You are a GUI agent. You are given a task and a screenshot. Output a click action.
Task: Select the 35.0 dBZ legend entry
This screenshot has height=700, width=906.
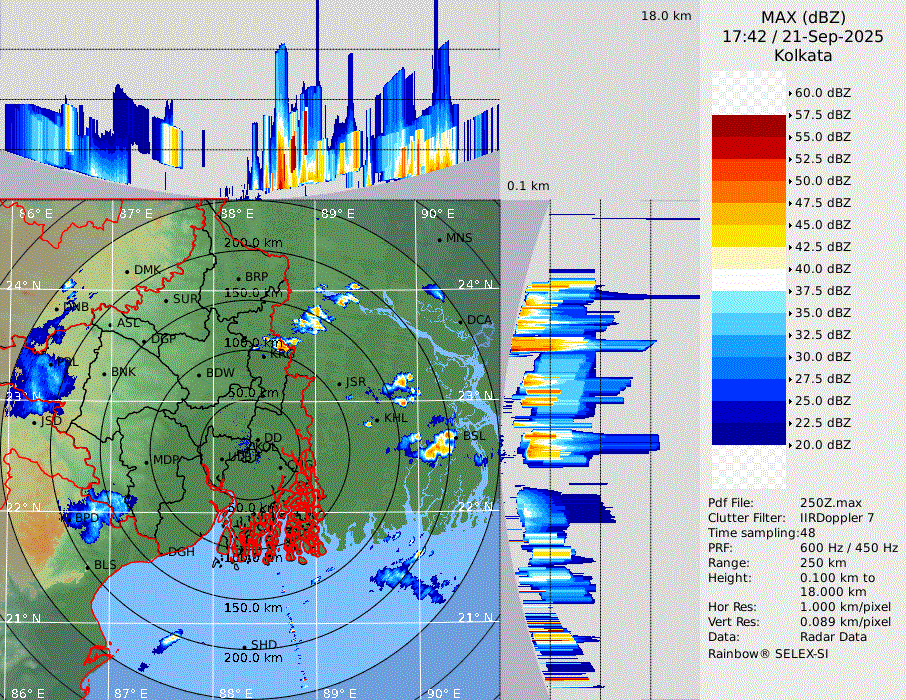(x=822, y=312)
